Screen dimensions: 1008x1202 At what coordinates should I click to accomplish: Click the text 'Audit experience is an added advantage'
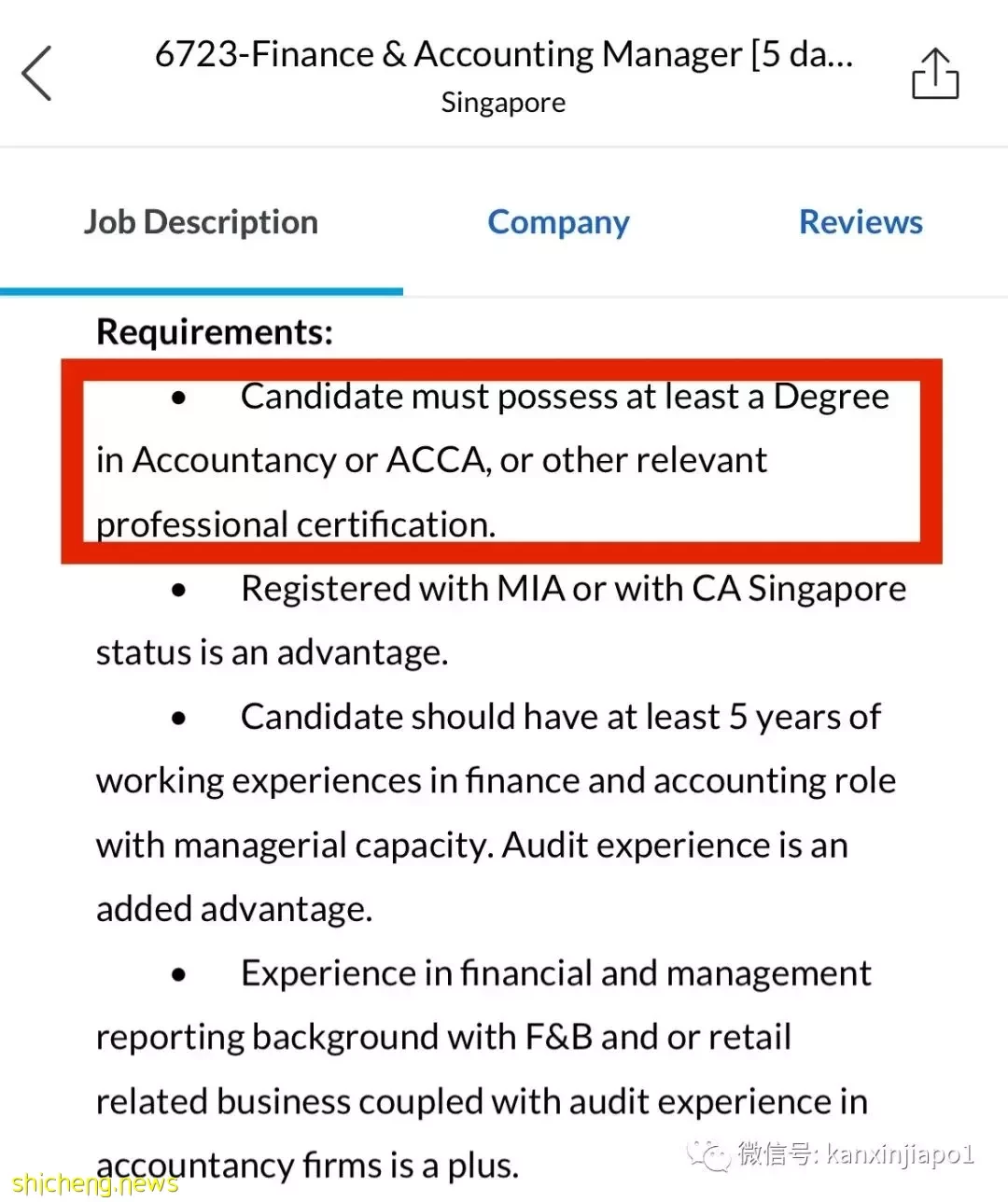pos(472,877)
